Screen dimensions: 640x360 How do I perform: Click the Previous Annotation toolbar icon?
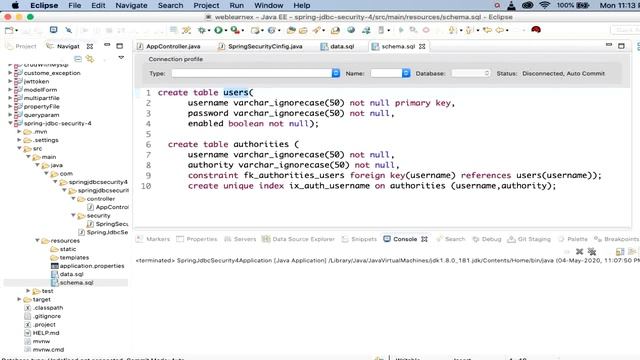coord(469,30)
